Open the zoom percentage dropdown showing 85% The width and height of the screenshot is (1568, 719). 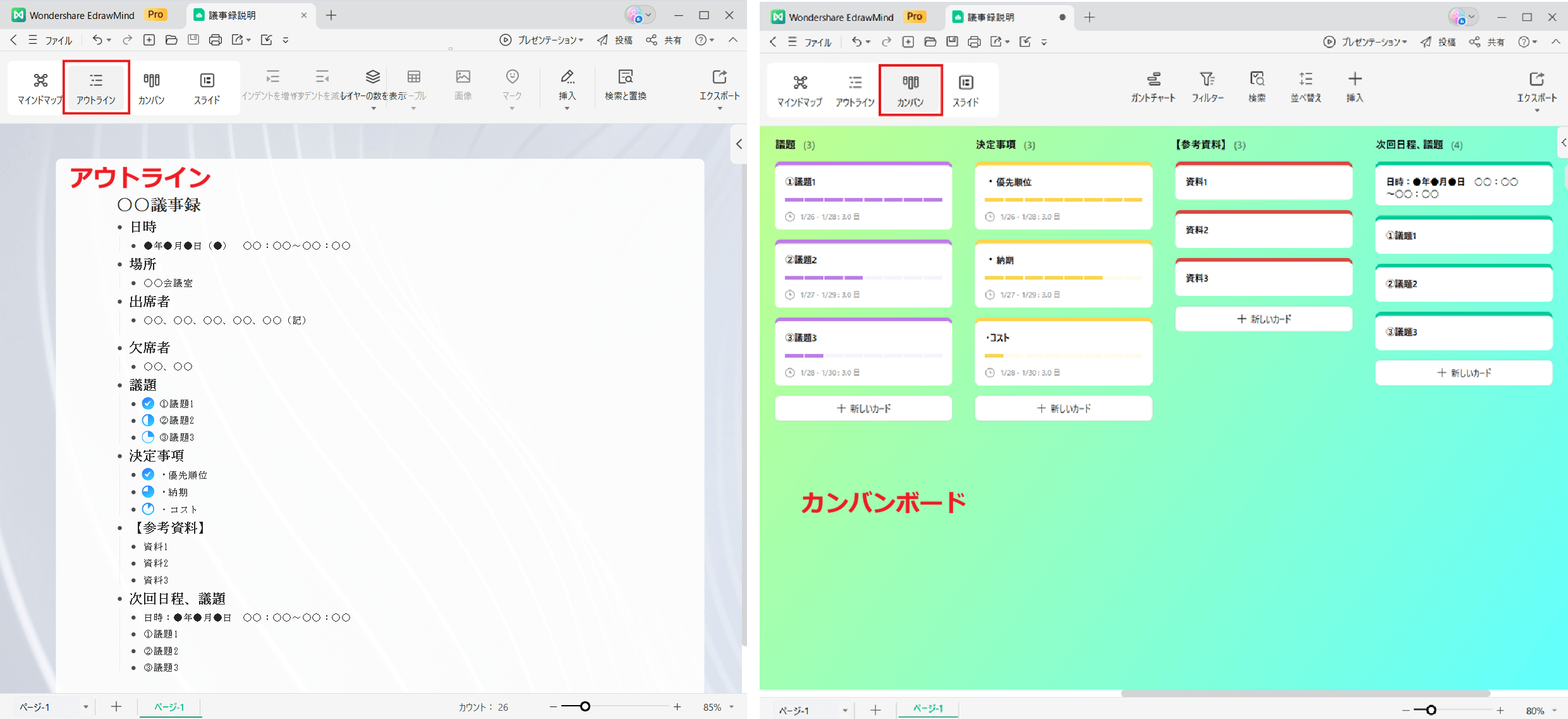tap(732, 707)
